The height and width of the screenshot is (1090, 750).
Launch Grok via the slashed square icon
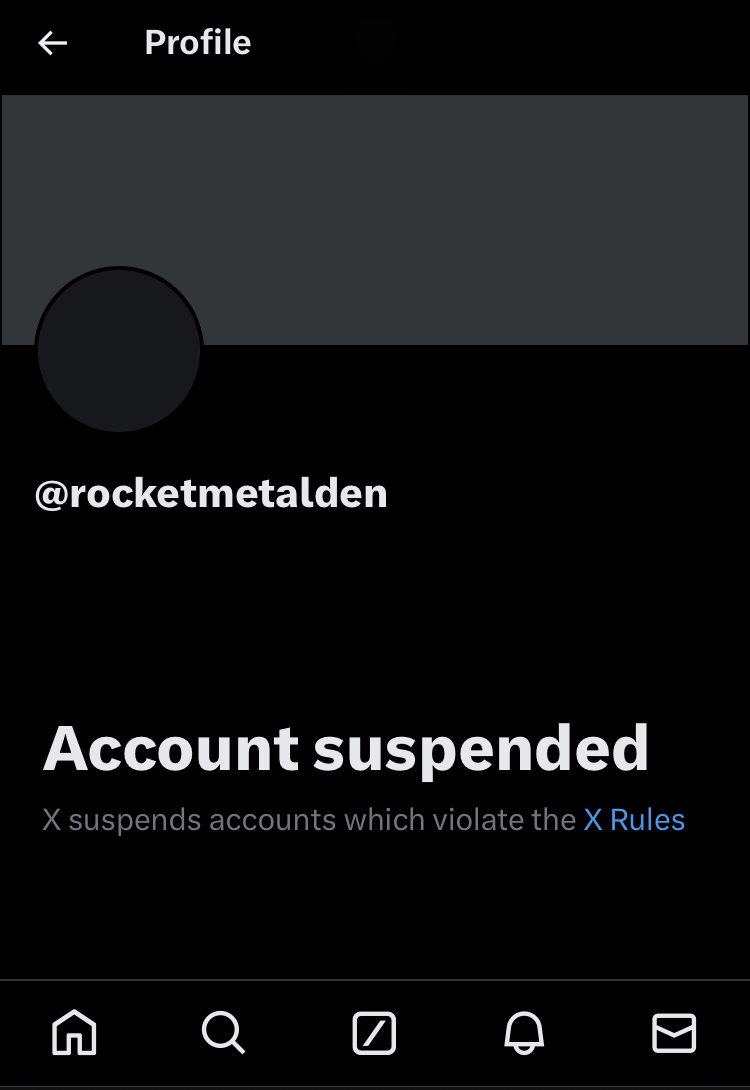point(374,1033)
